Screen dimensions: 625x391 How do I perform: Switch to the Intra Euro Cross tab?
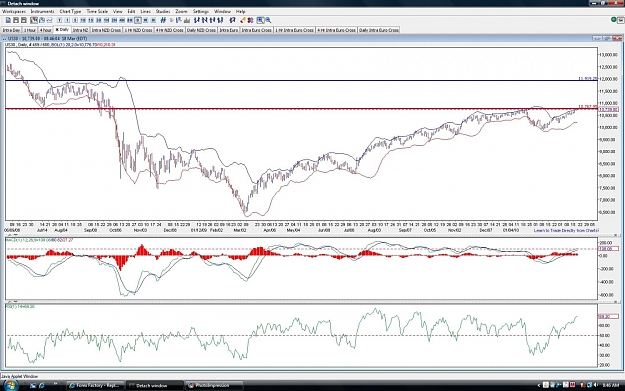[x=257, y=30]
